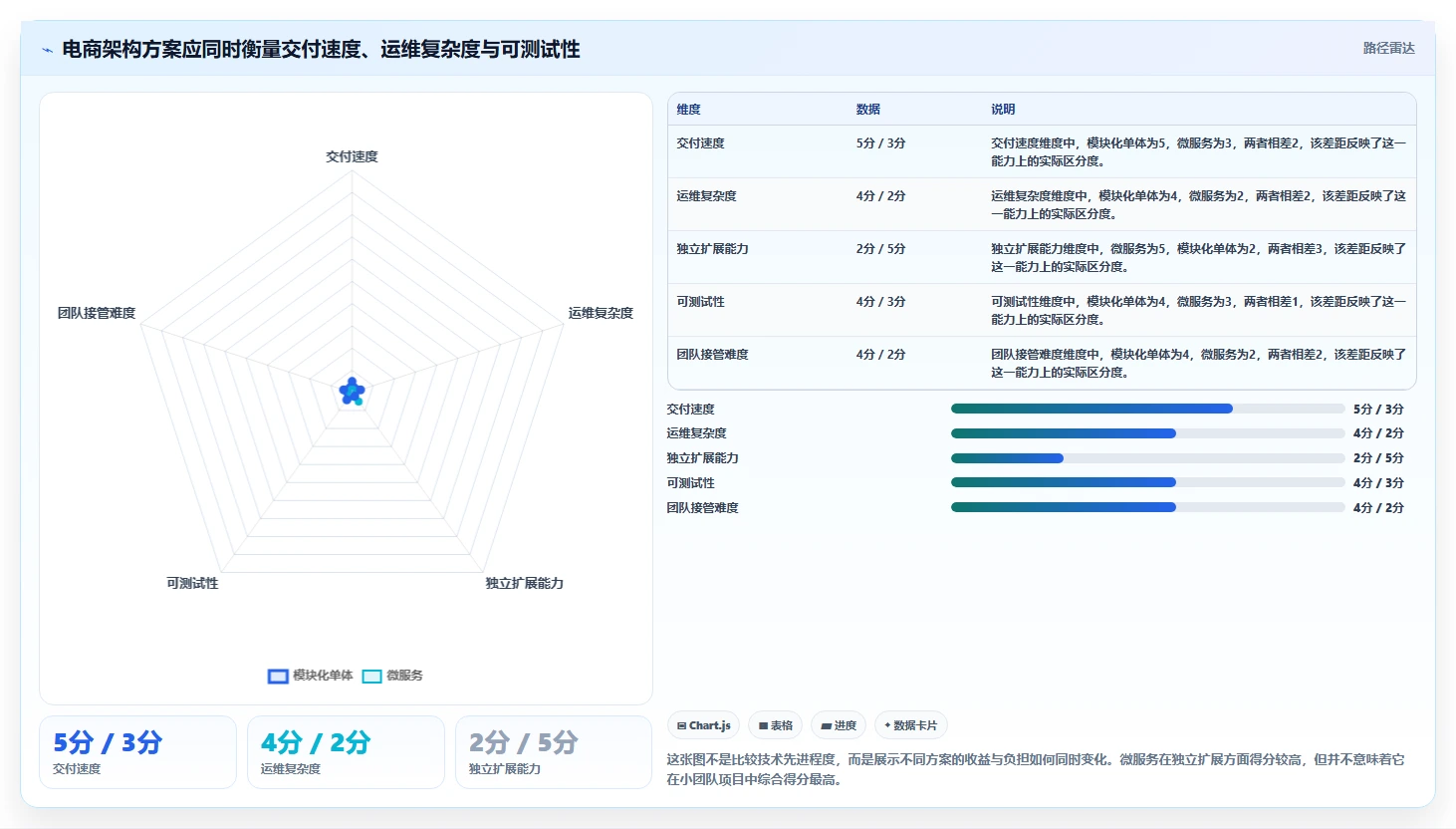
Task: Select the 数据卡片 chip
Action: click(910, 725)
